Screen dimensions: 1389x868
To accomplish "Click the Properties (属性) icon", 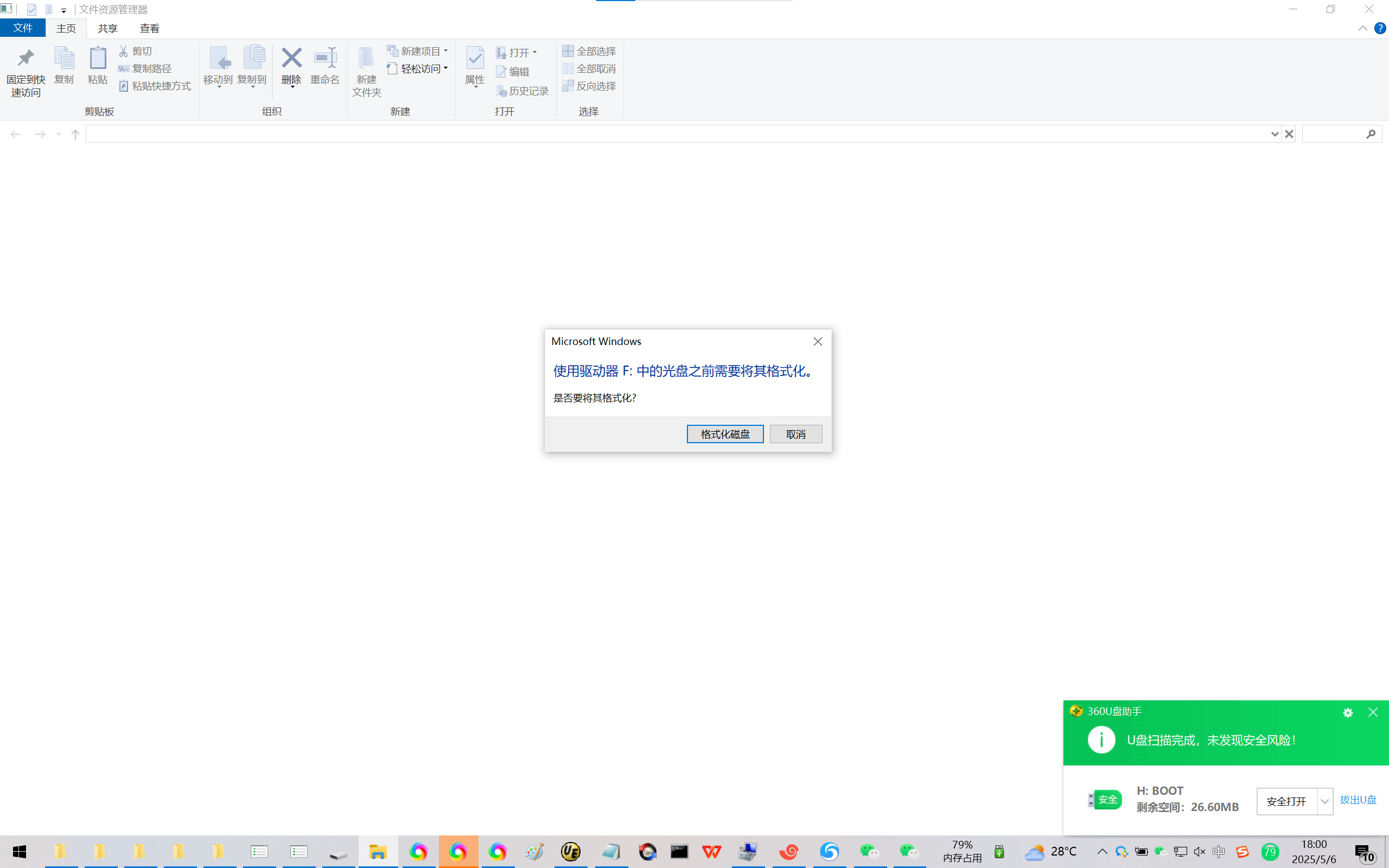I will (475, 58).
